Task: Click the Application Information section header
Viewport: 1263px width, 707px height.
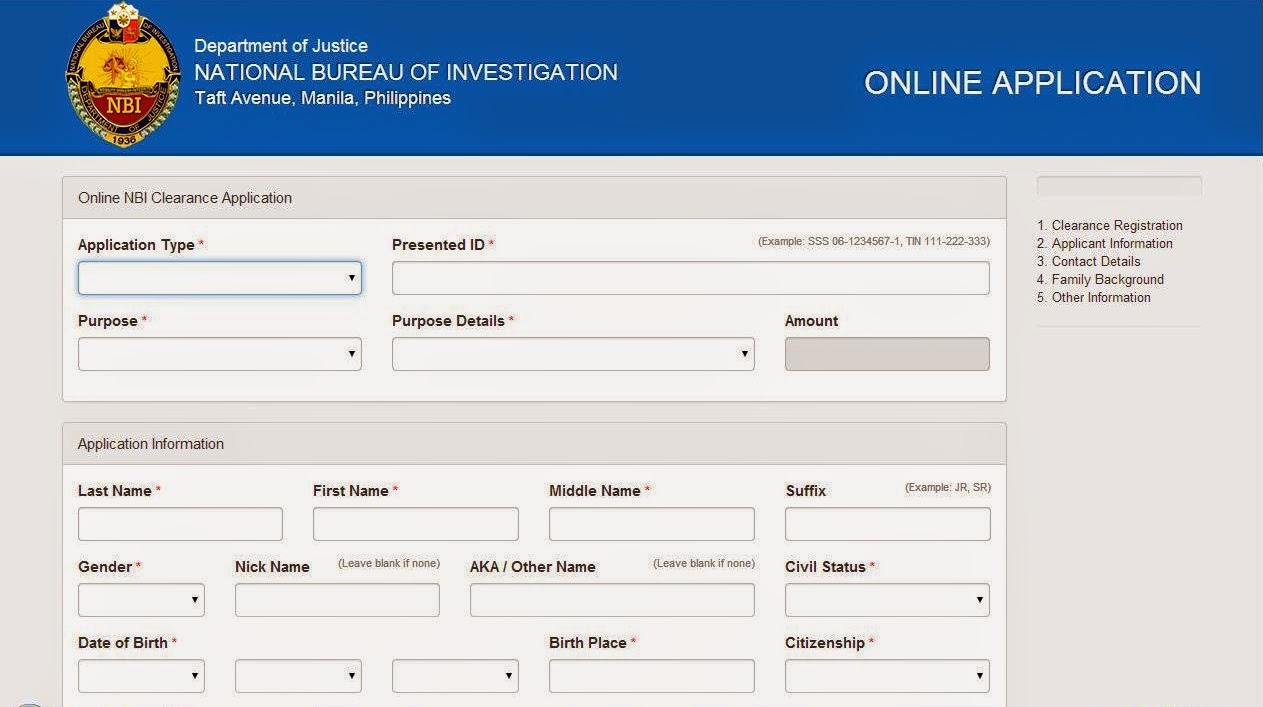Action: coord(534,444)
